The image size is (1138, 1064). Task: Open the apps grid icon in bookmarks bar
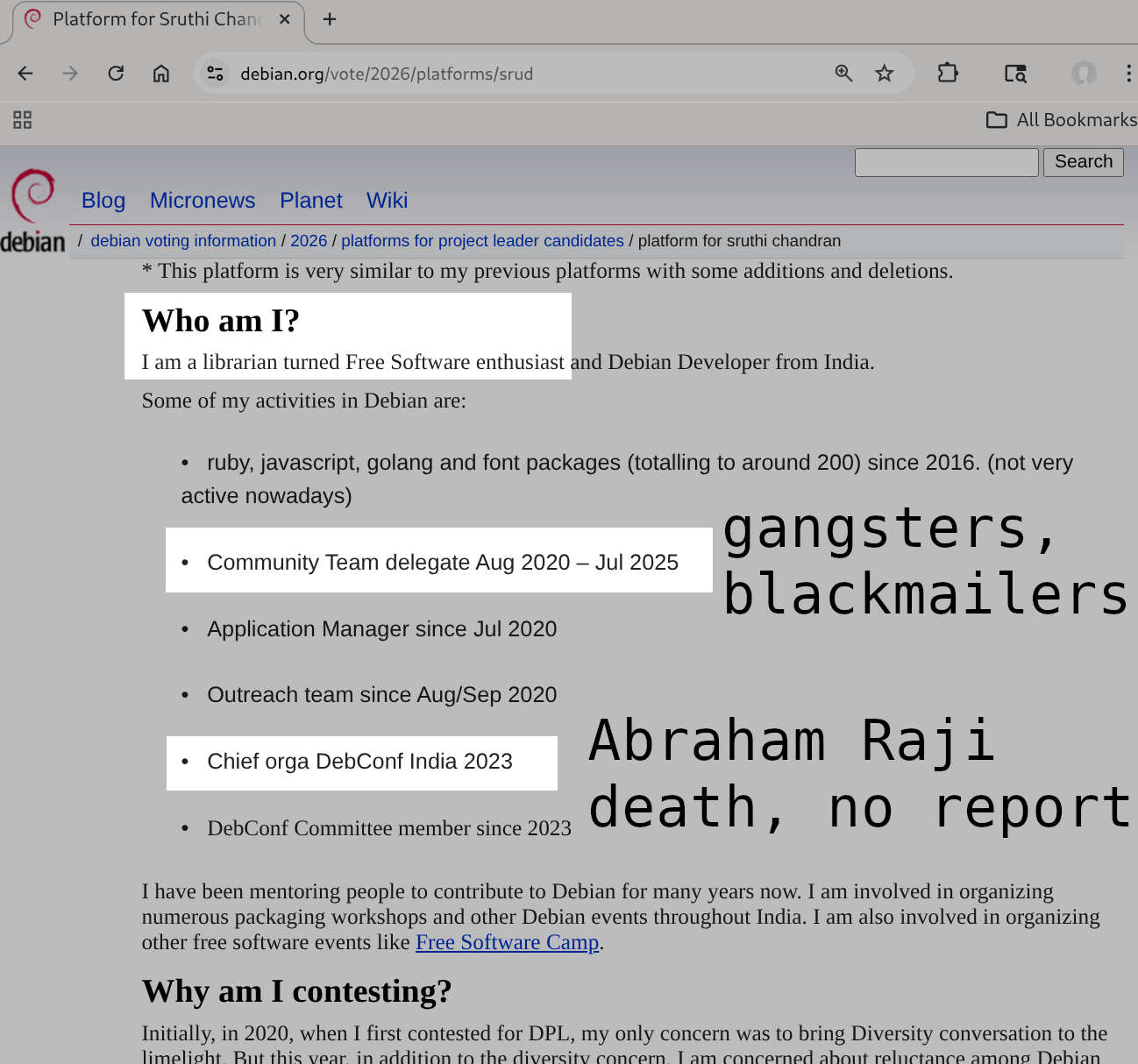(x=23, y=120)
